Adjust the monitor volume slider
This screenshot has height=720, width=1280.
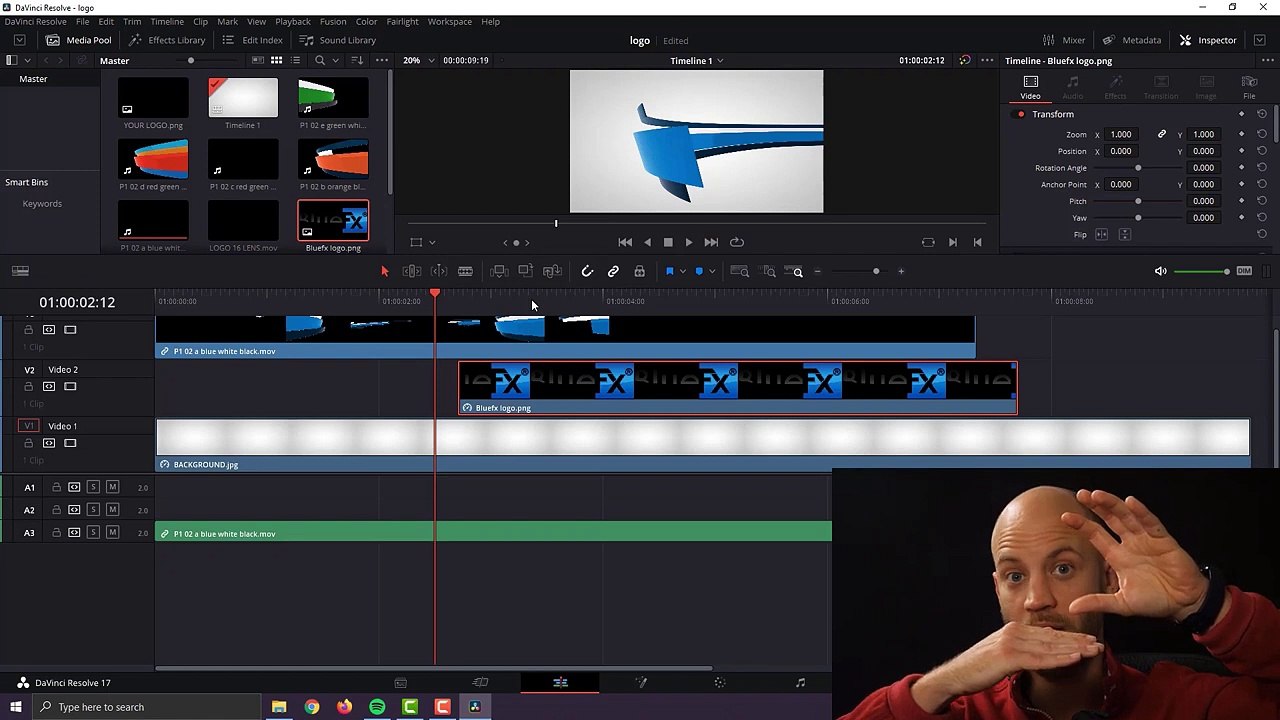click(1202, 271)
